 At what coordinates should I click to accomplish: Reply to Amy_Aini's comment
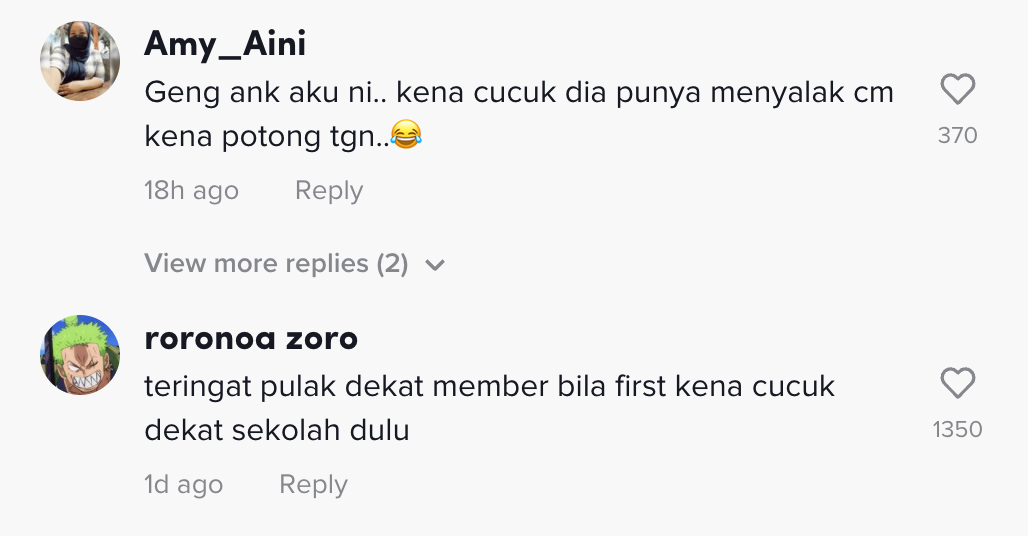(328, 191)
